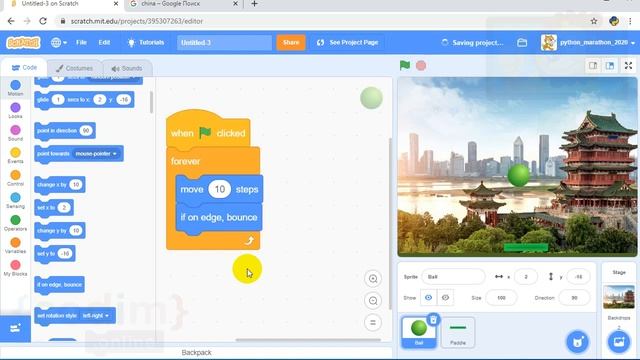Viewport: 640px width, 360px height.
Task: Select the Sound block category
Action: click(x=16, y=133)
